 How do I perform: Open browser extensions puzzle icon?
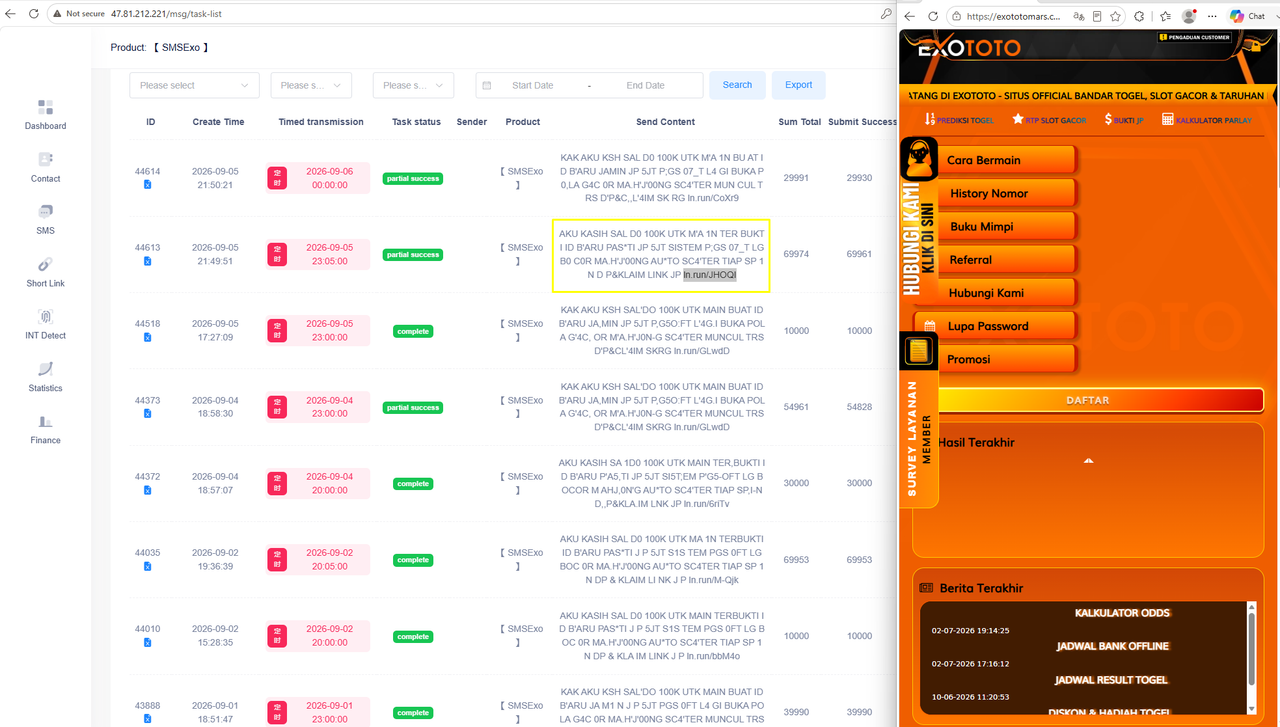pos(1139,16)
